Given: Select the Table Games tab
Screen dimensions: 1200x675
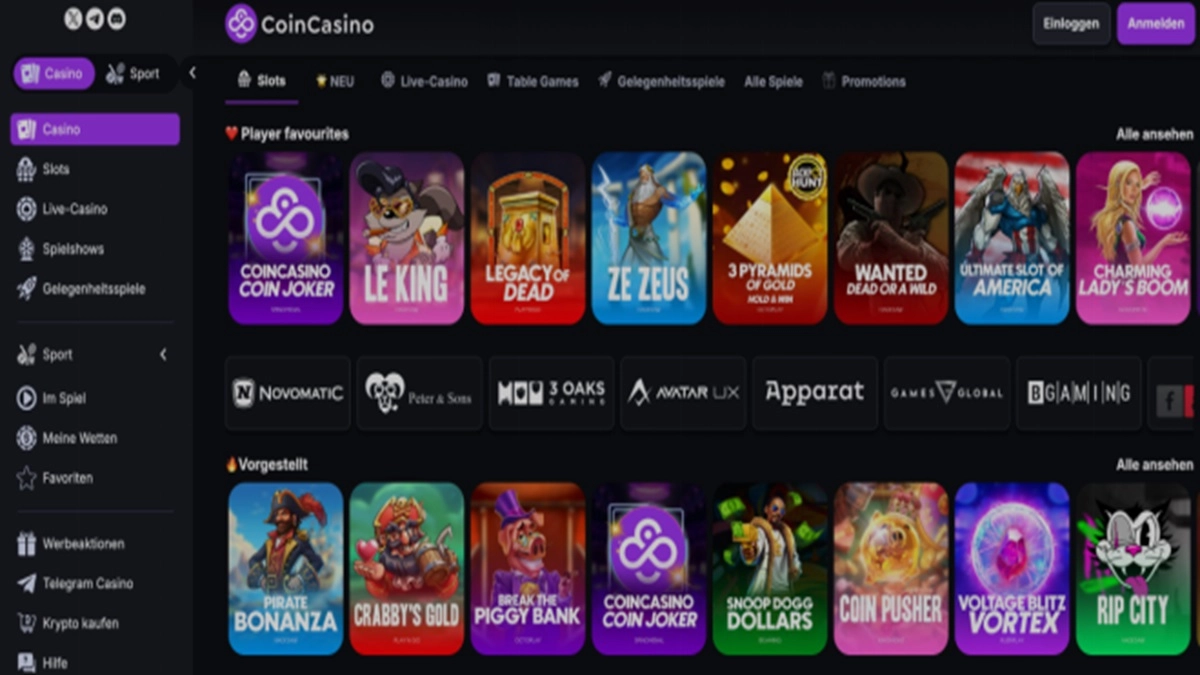Looking at the screenshot, I should pyautogui.click(x=533, y=81).
